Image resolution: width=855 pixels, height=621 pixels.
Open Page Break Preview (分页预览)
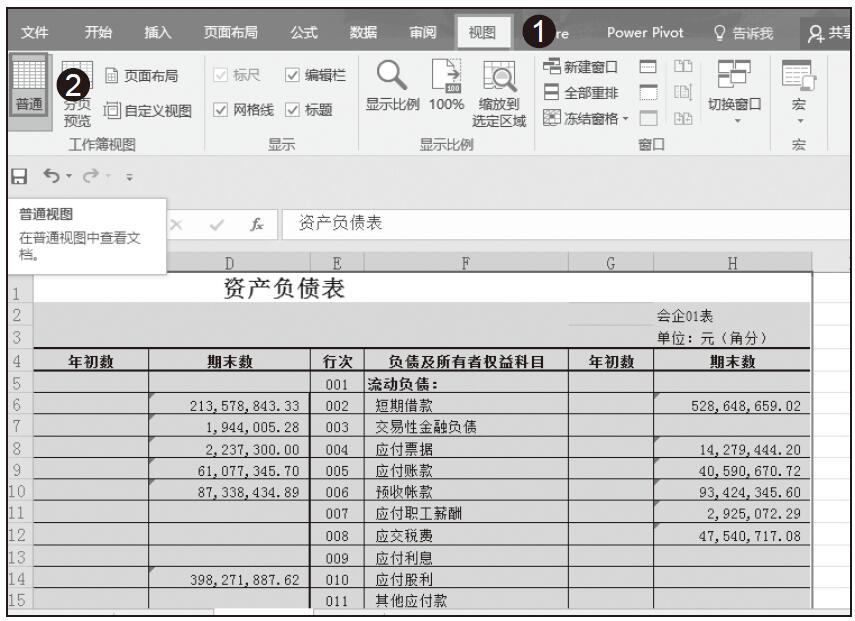click(77, 94)
